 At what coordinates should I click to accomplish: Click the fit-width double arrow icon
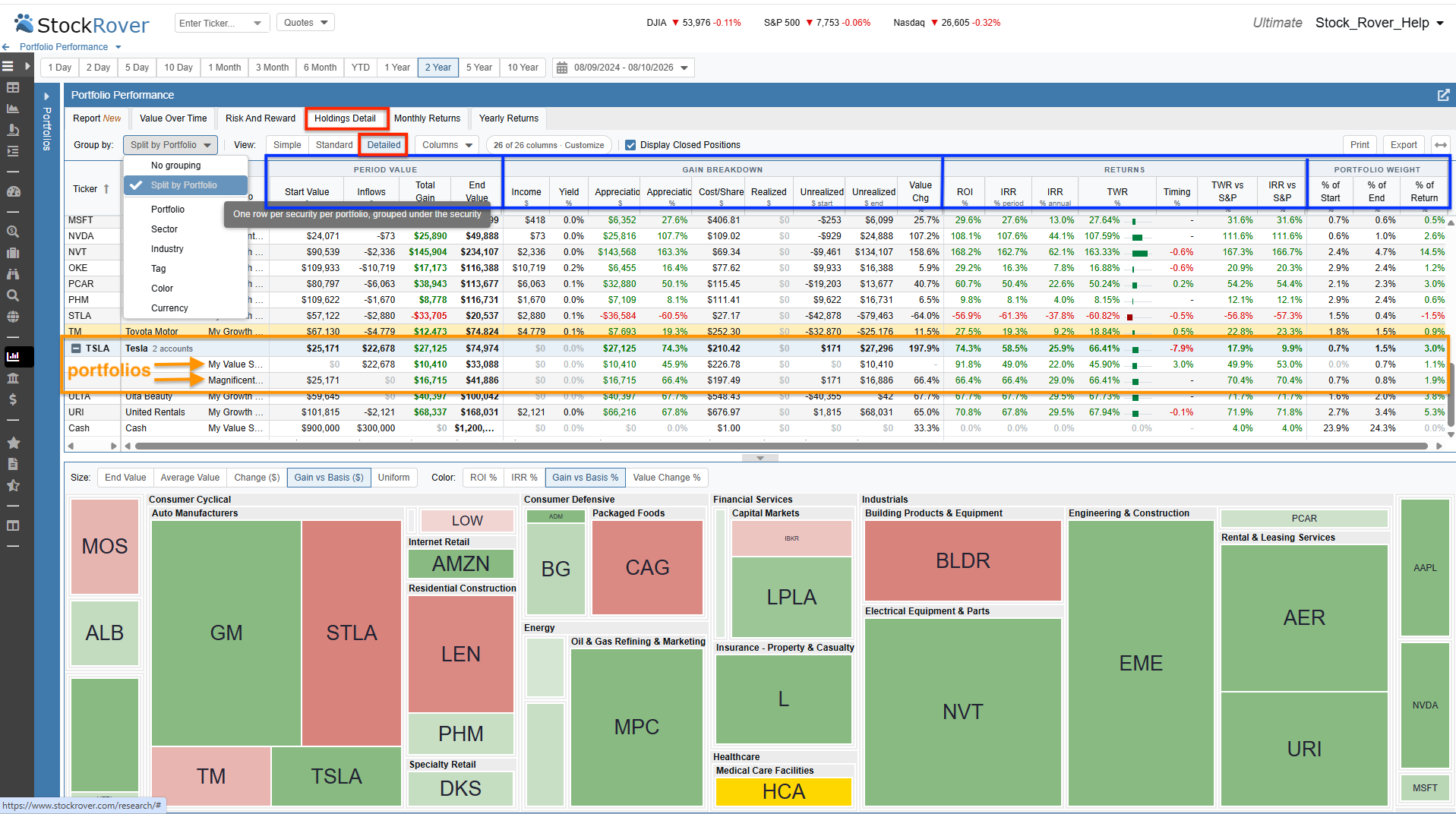tap(1441, 145)
